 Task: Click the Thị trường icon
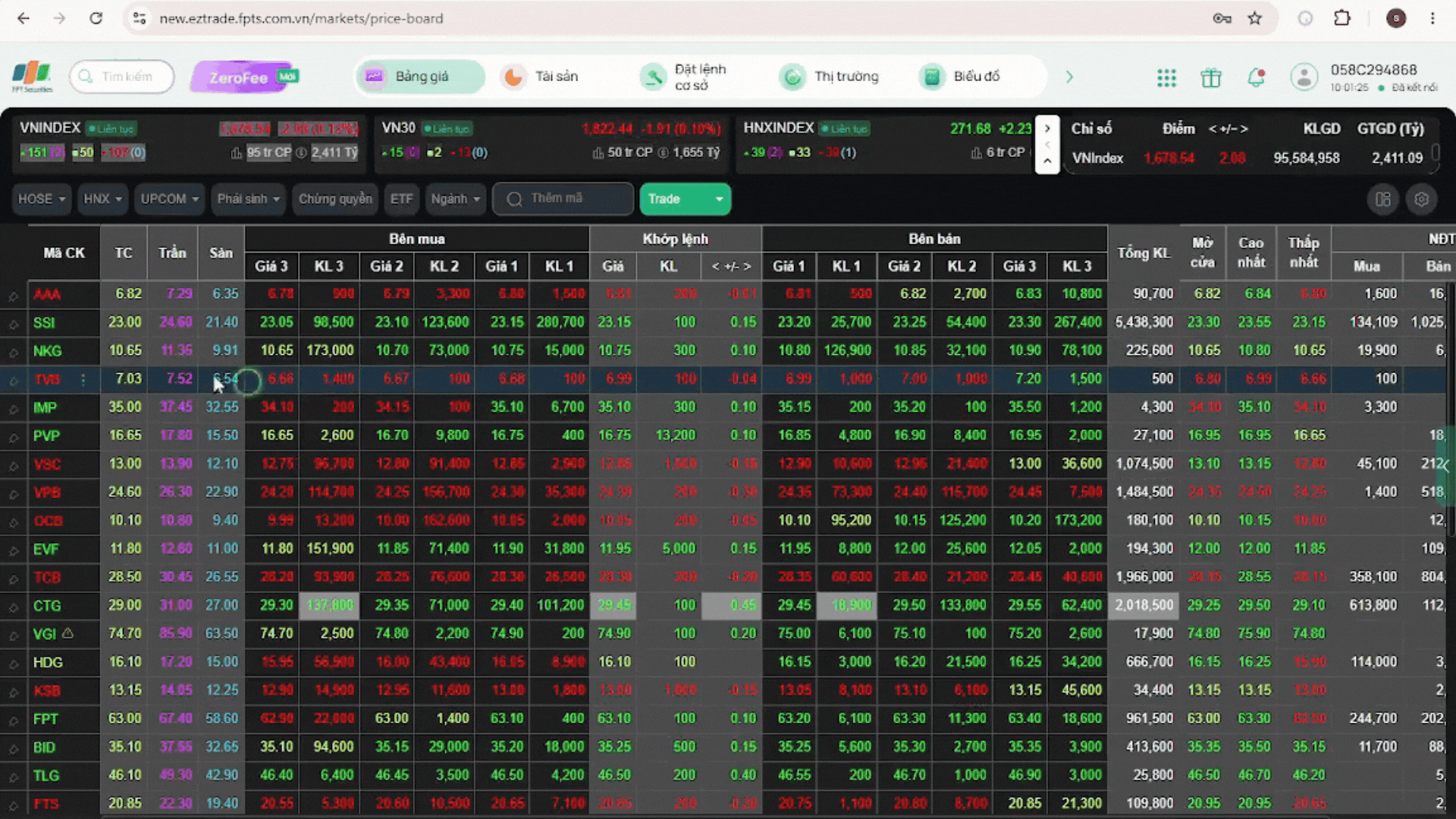coord(793,77)
